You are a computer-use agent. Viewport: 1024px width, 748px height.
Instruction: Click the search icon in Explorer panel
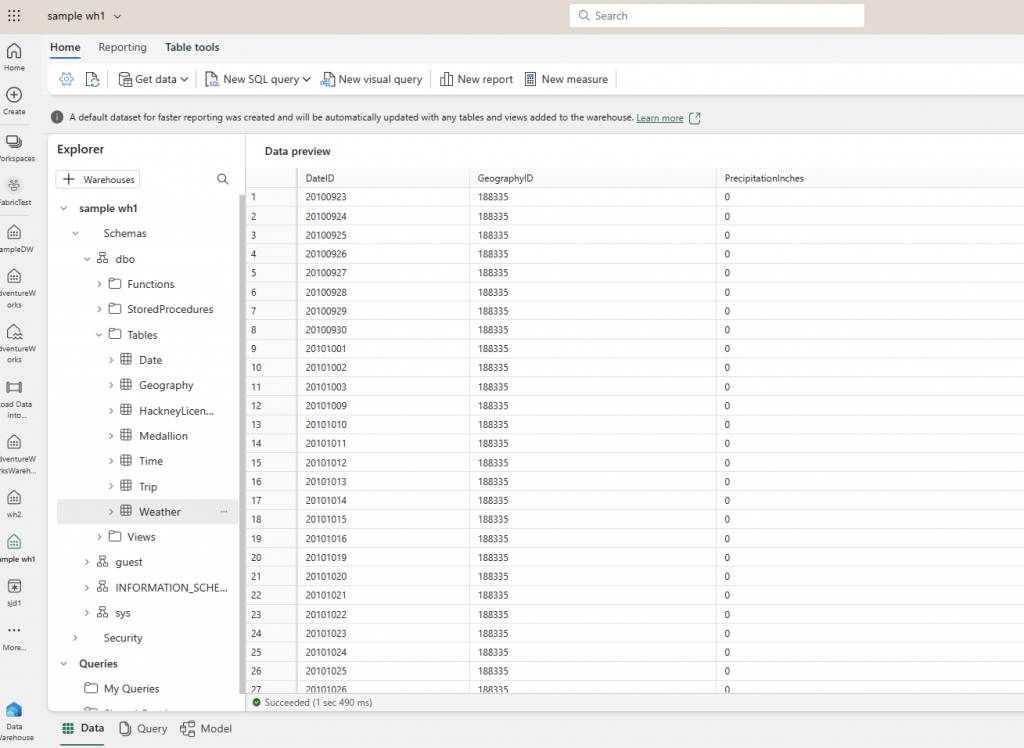[223, 179]
